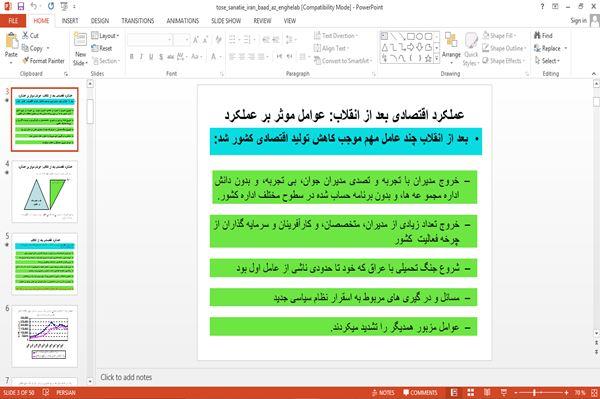Screen dimensions: 600x399
Task: Toggle the Comments pane button
Action: [x=420, y=392]
